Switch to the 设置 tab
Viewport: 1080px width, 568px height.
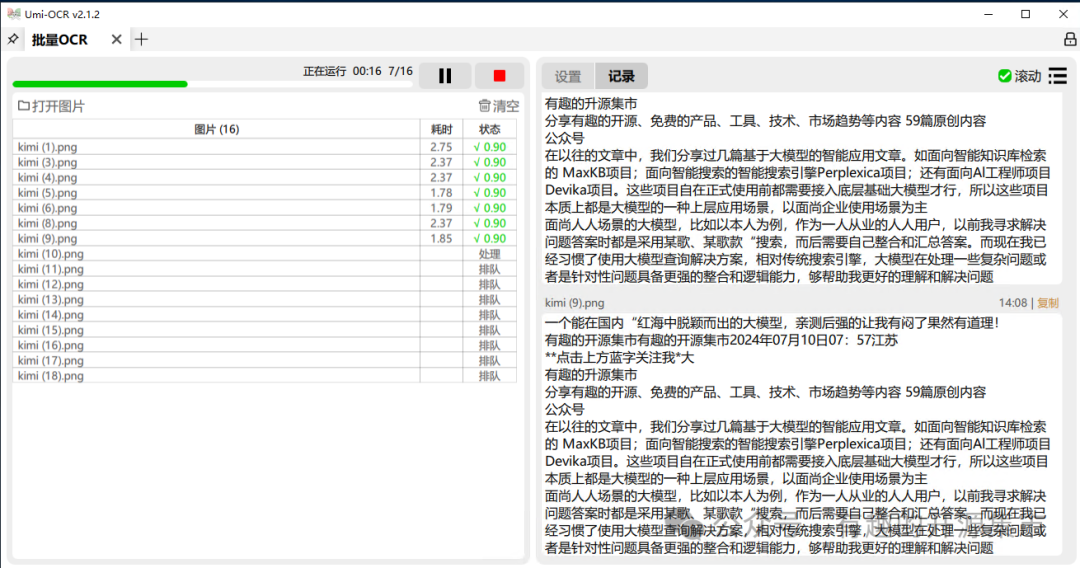coord(568,76)
